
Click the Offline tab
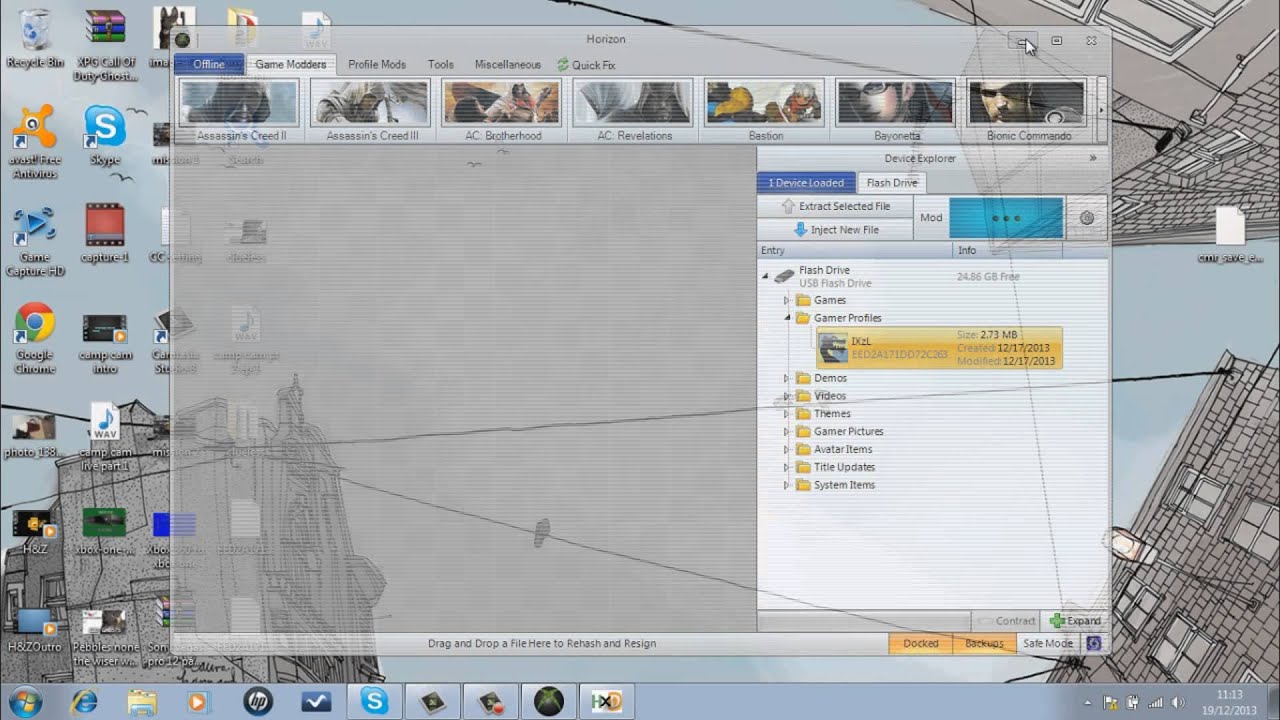point(209,65)
